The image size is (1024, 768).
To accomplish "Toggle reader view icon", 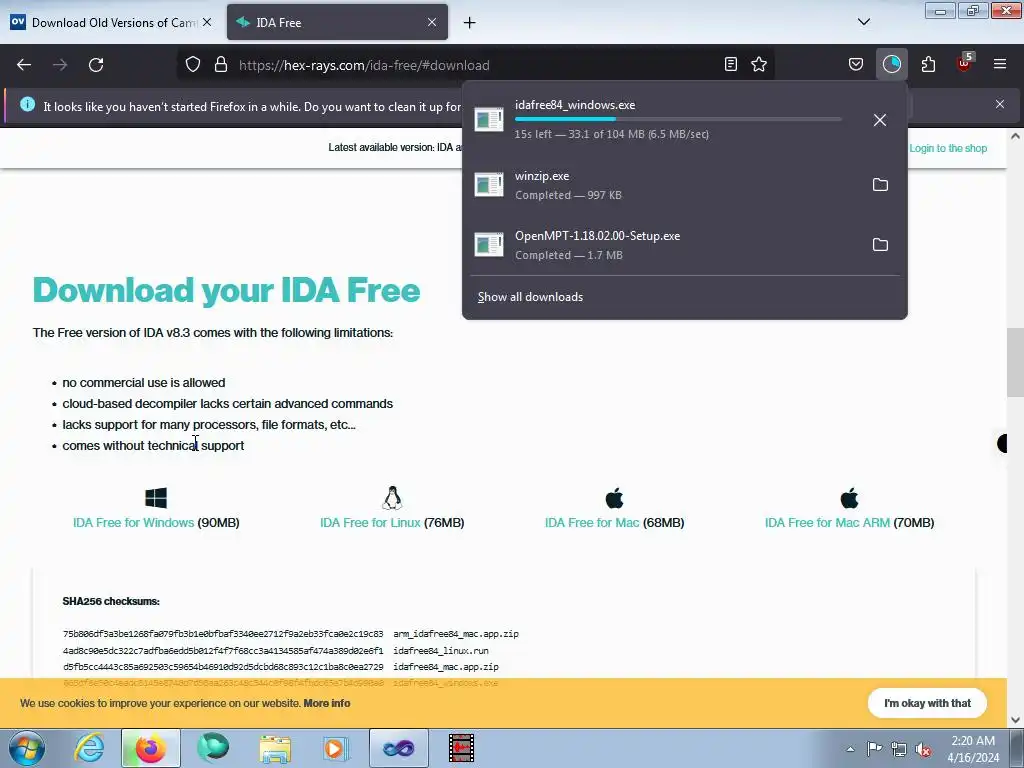I will 731,64.
